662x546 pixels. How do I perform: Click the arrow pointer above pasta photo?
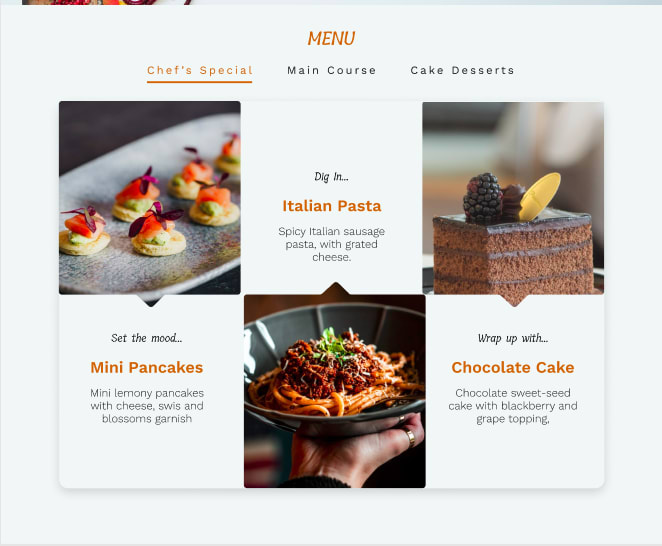[335, 288]
